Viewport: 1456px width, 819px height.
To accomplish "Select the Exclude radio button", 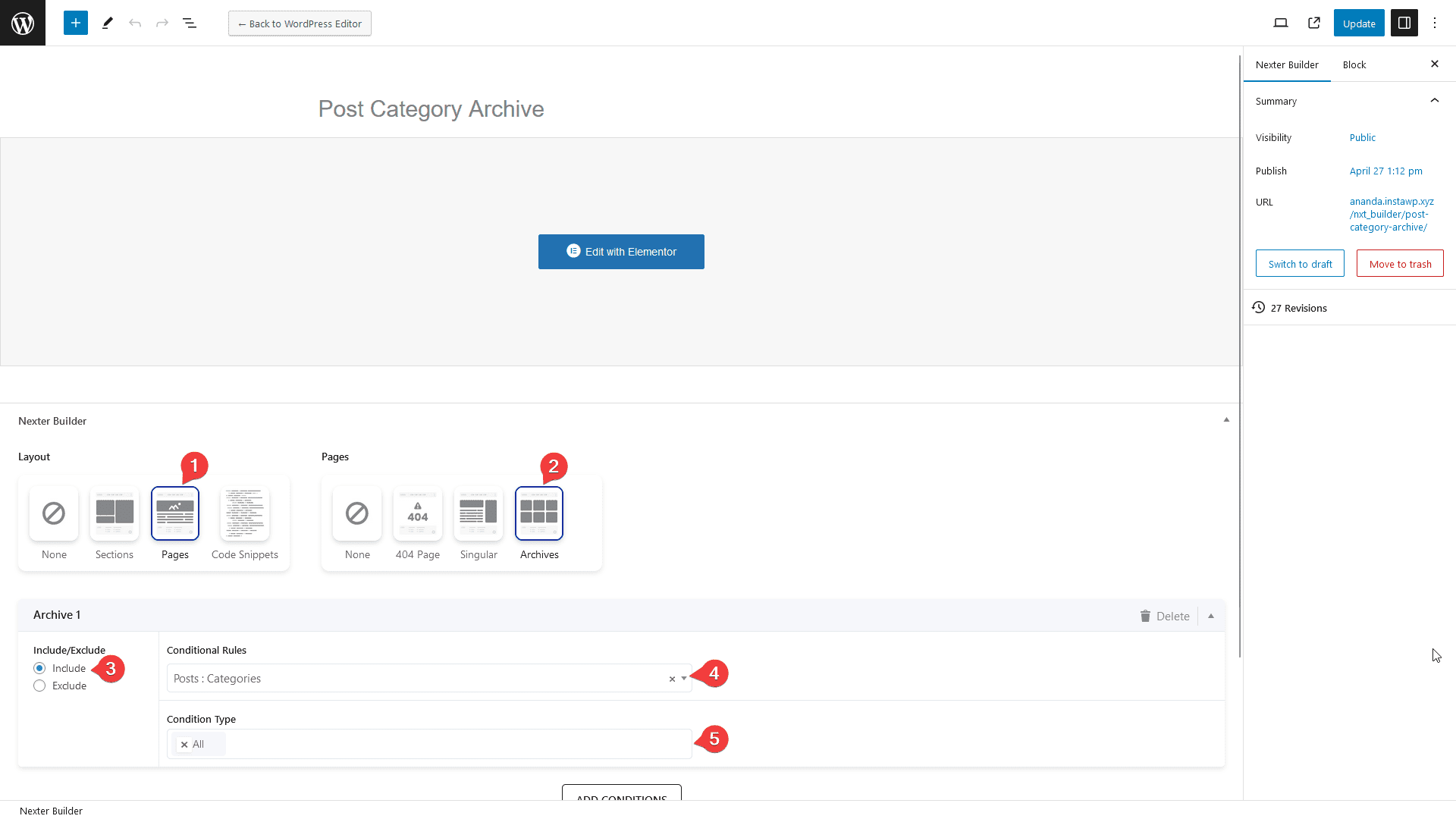I will [x=39, y=686].
